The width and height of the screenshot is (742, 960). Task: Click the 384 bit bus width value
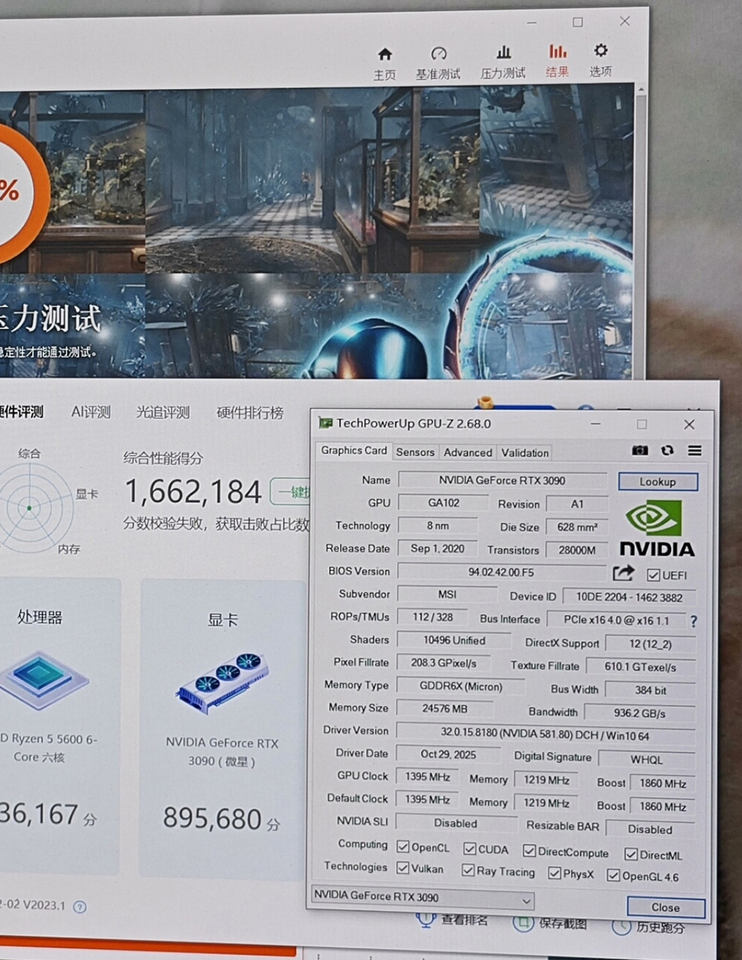[x=650, y=690]
